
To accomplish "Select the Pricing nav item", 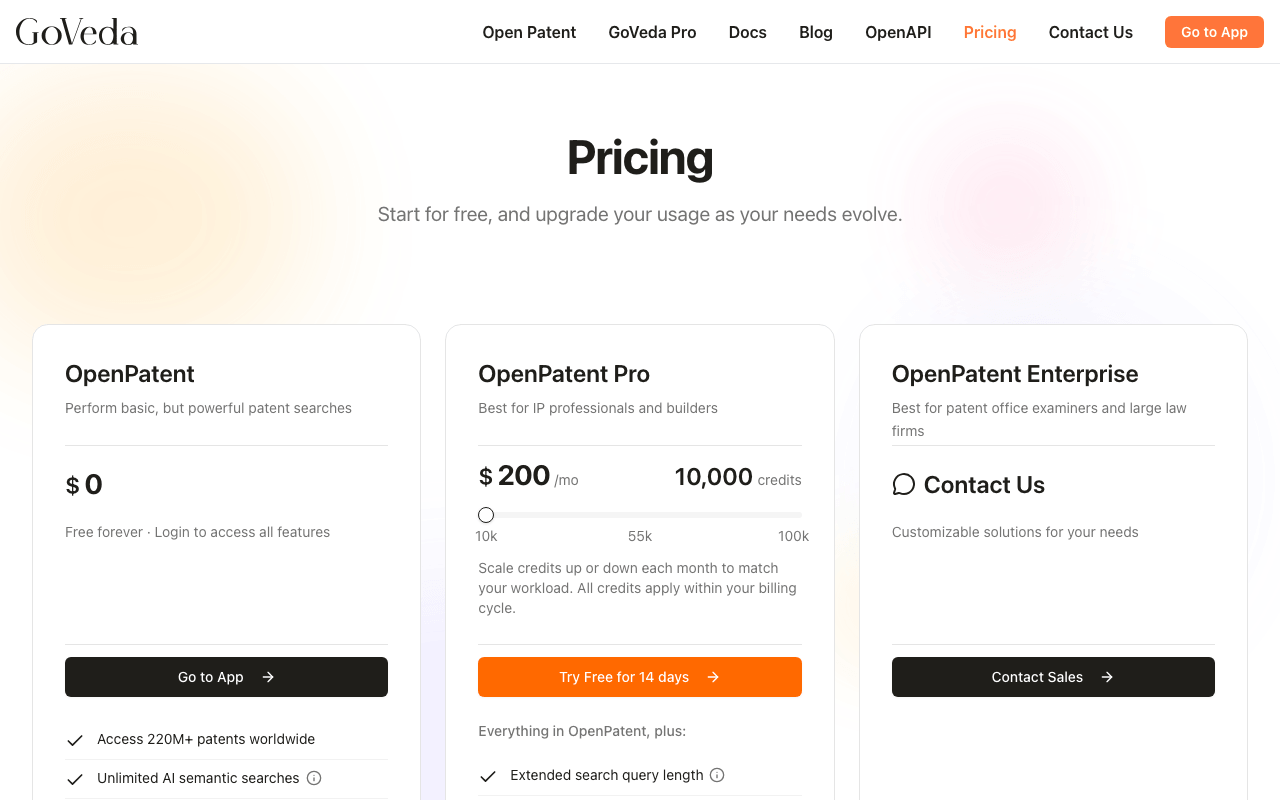I will point(990,32).
